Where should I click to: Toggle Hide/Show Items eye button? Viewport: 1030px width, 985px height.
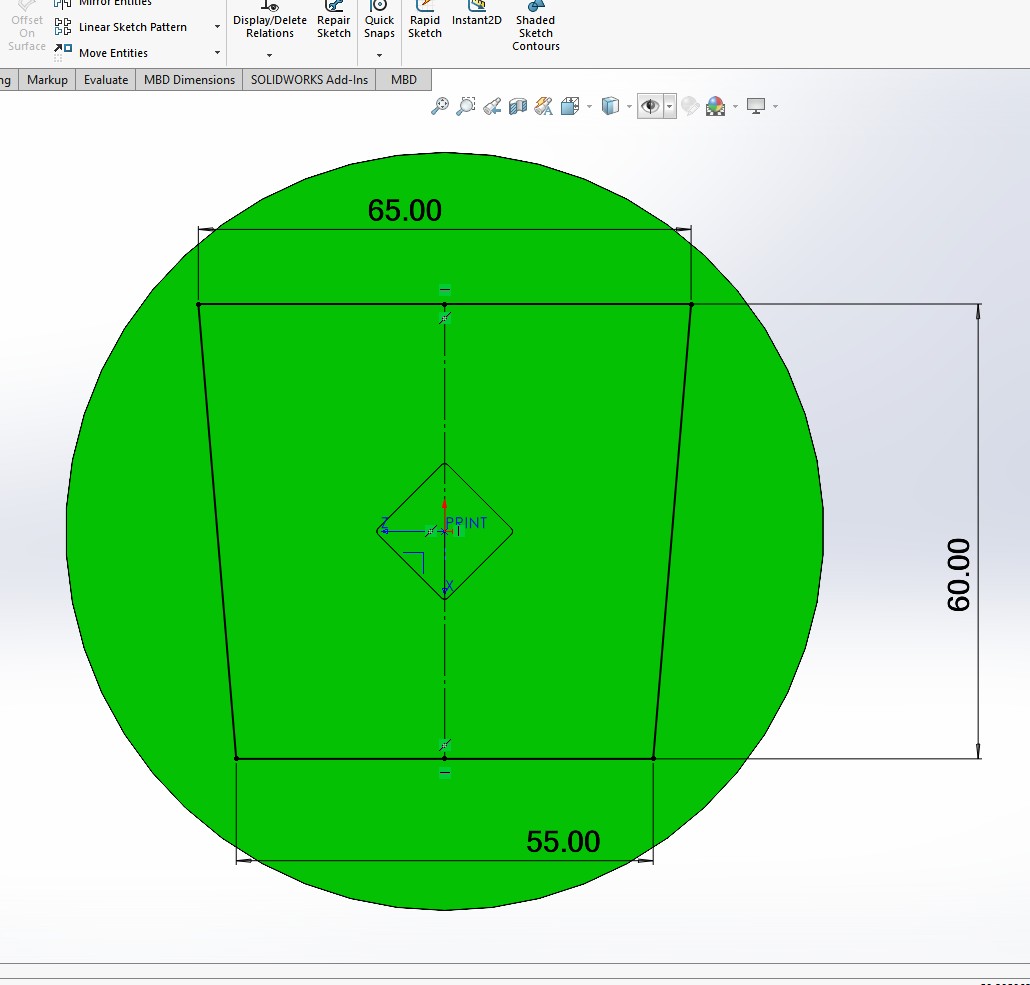point(650,106)
